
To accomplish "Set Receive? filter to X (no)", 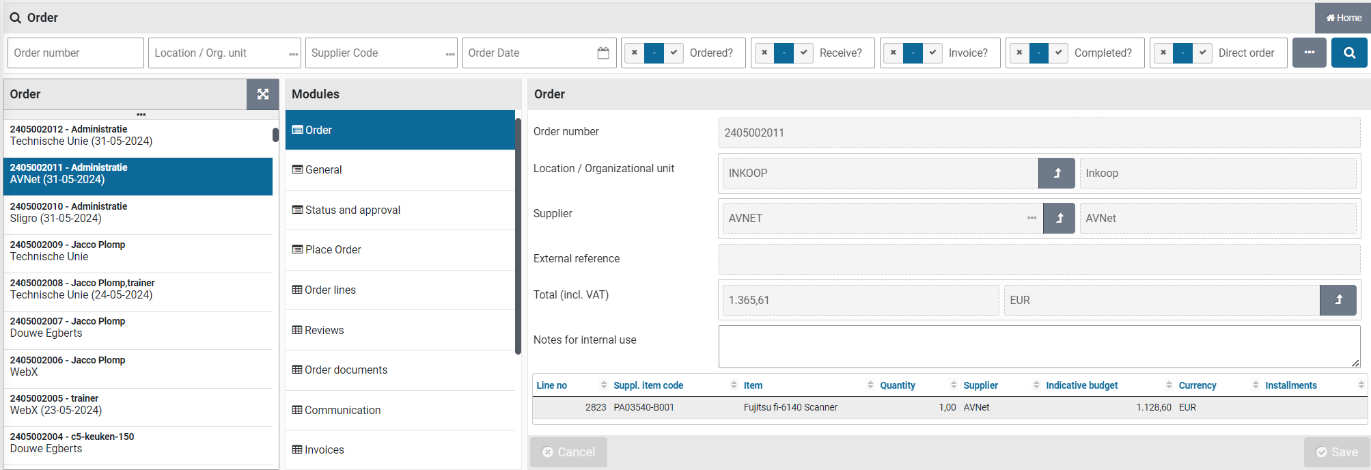I will coord(765,53).
